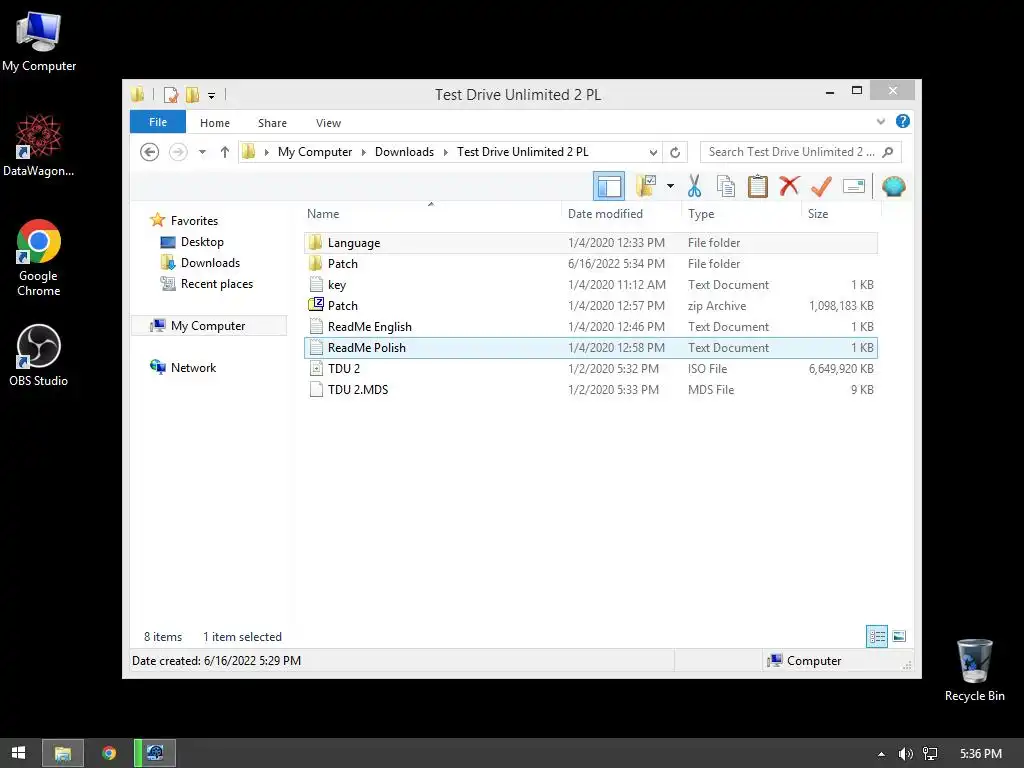Open the File ribbon tab

pos(158,122)
